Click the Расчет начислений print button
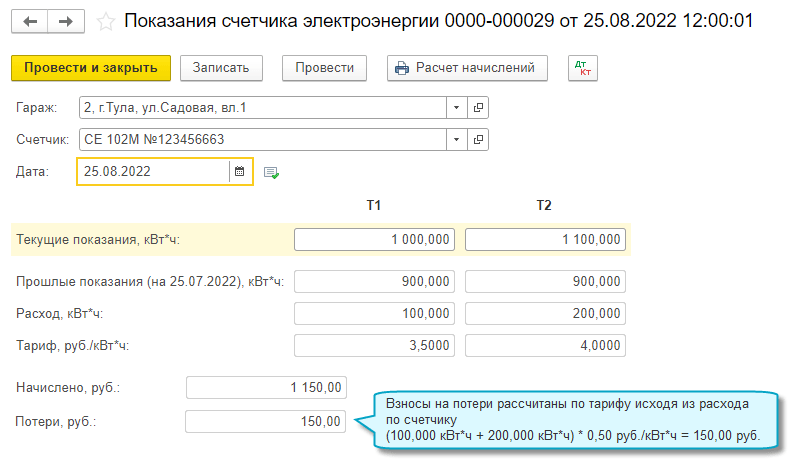This screenshot has height=462, width=798. tap(467, 68)
